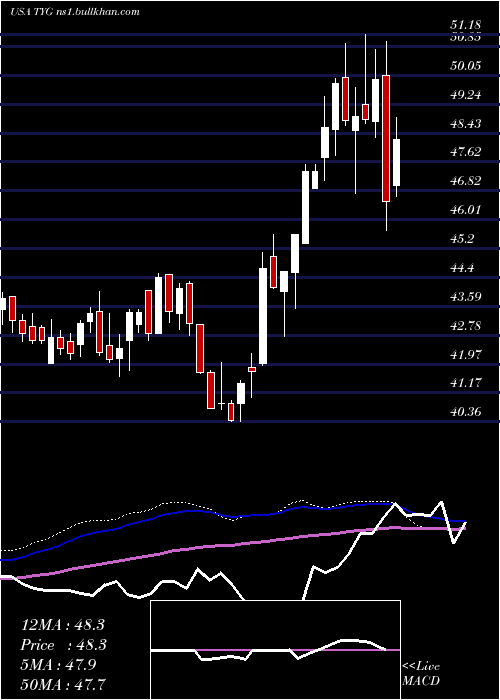Click the '5MA : 47.9' reading
The height and width of the screenshot is (700, 500).
pyautogui.click(x=59, y=665)
